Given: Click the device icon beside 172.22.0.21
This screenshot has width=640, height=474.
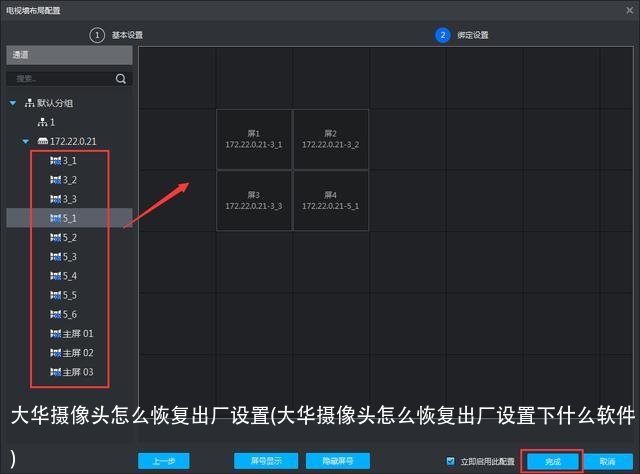Looking at the screenshot, I should coord(42,141).
